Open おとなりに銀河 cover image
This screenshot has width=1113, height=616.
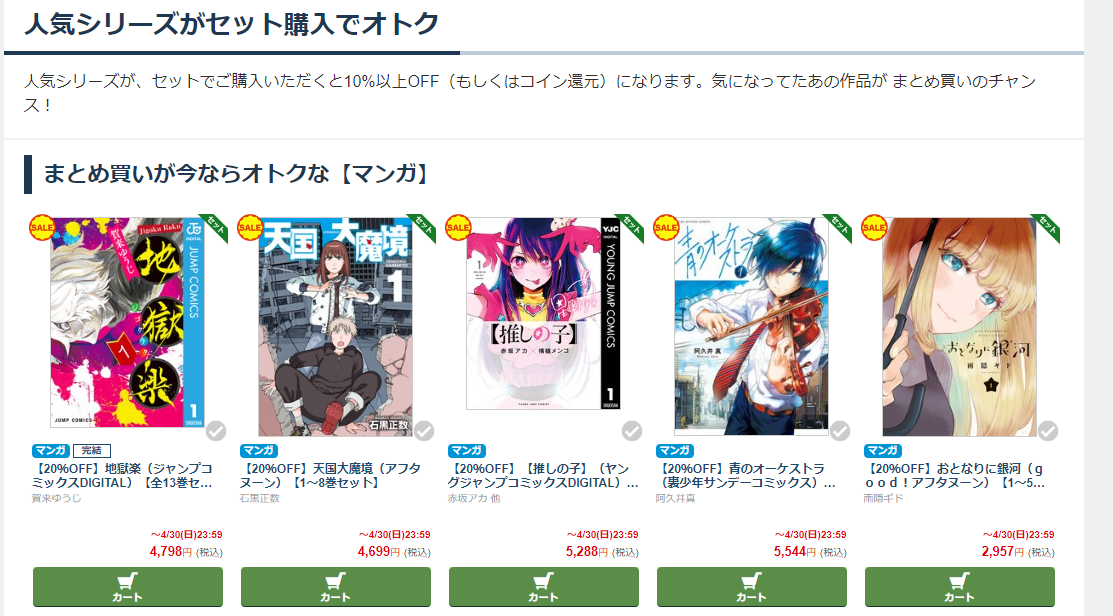(x=960, y=327)
